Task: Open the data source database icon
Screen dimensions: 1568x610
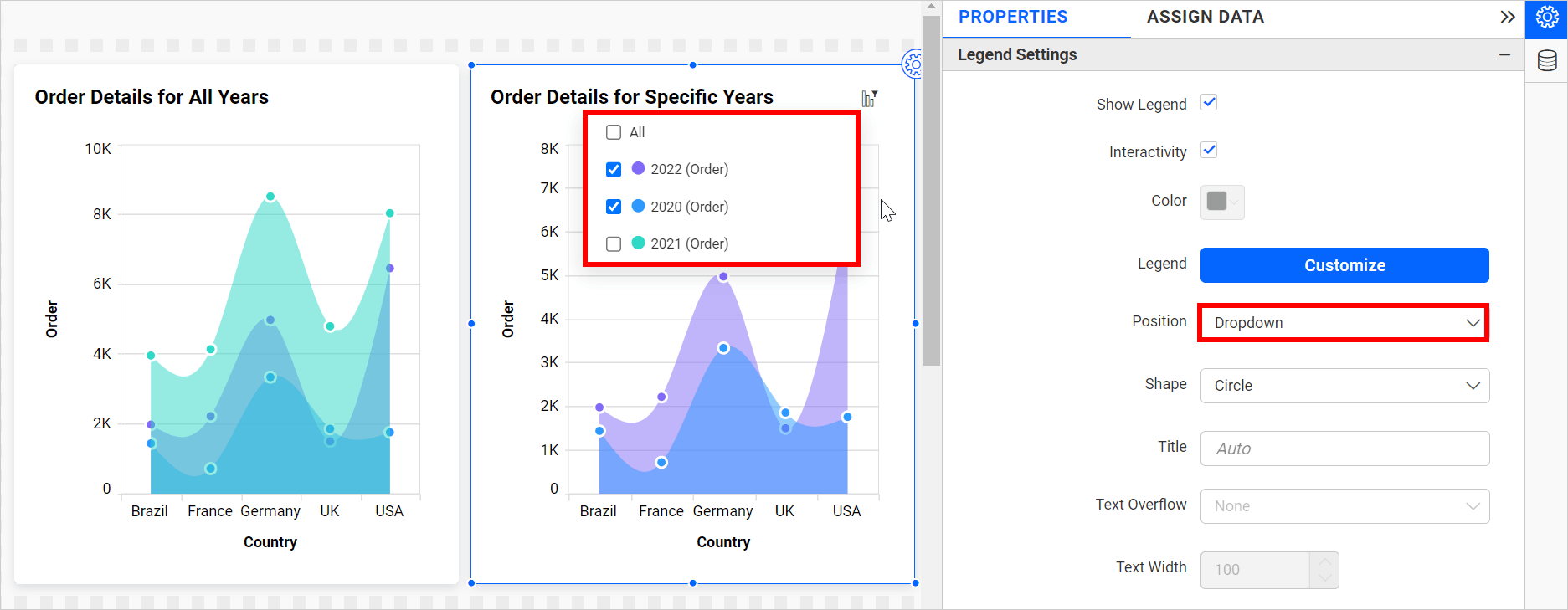Action: point(1546,60)
